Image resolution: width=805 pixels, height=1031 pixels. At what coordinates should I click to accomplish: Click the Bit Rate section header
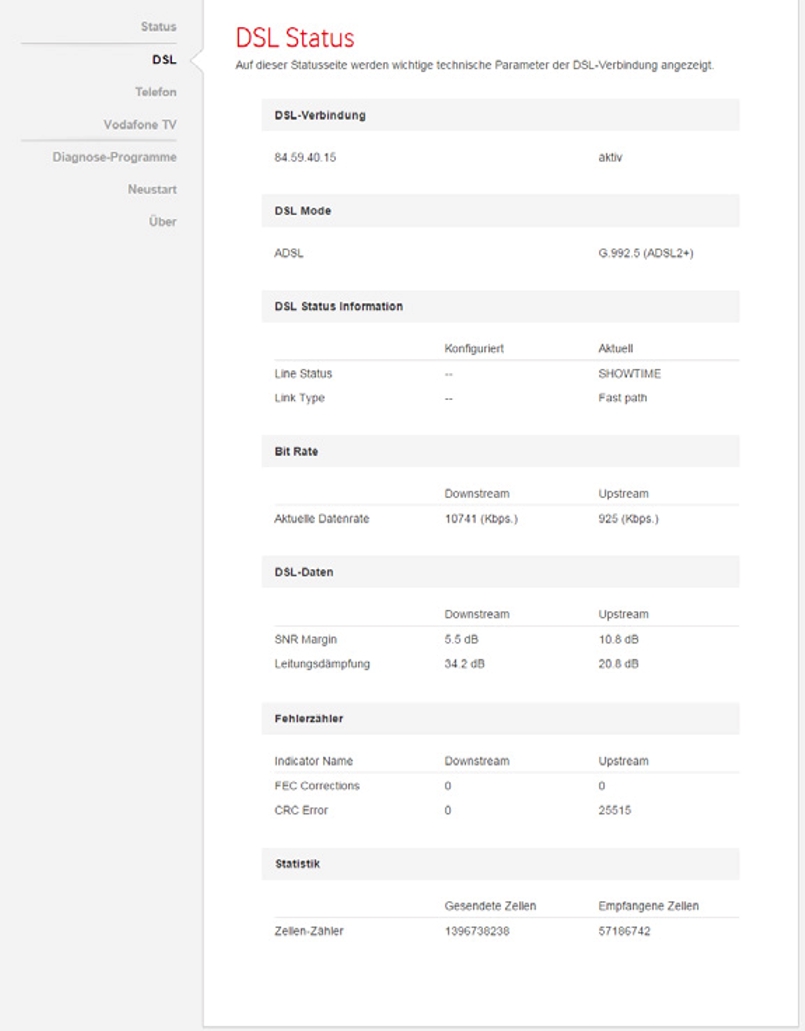296,450
